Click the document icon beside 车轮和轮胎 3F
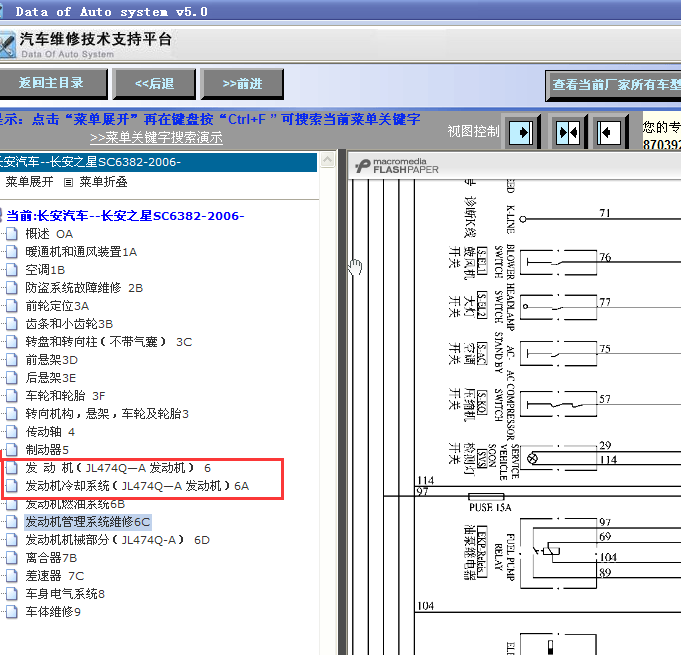 point(12,396)
